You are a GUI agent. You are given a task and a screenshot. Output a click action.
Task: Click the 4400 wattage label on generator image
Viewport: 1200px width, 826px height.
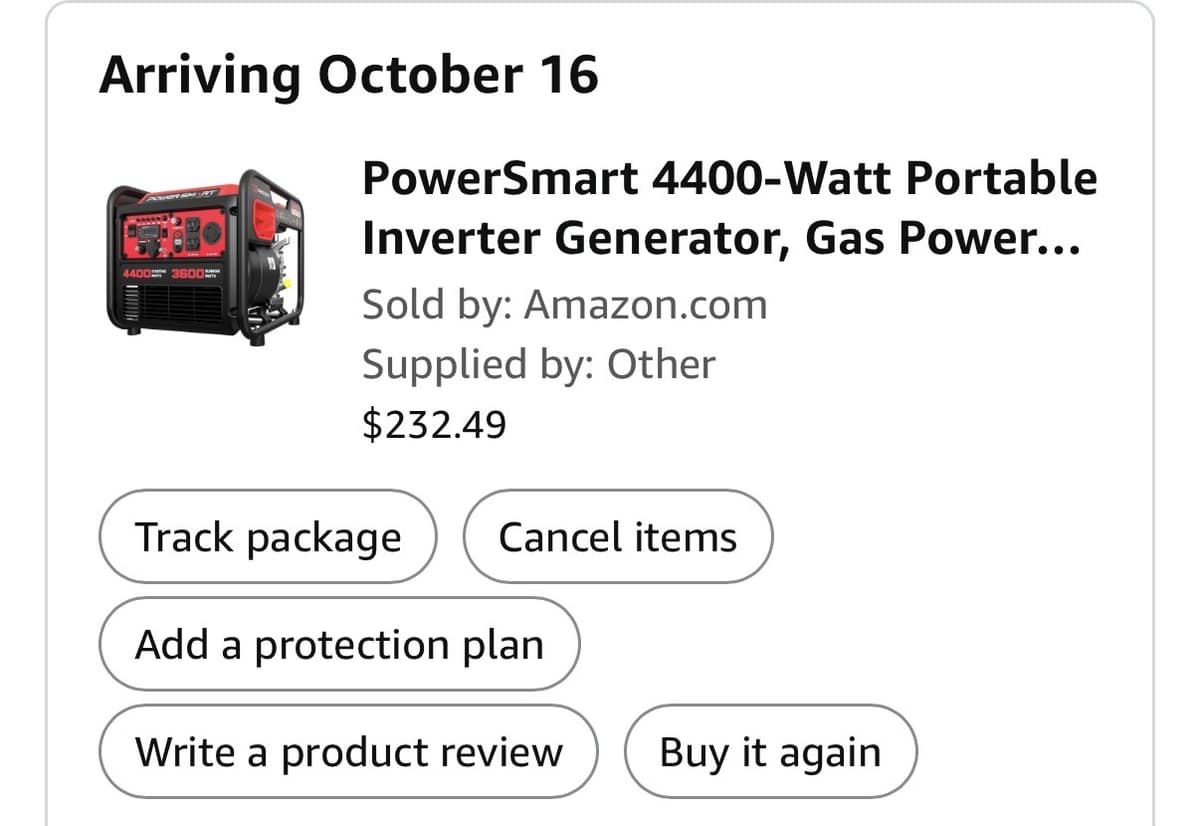(136, 273)
